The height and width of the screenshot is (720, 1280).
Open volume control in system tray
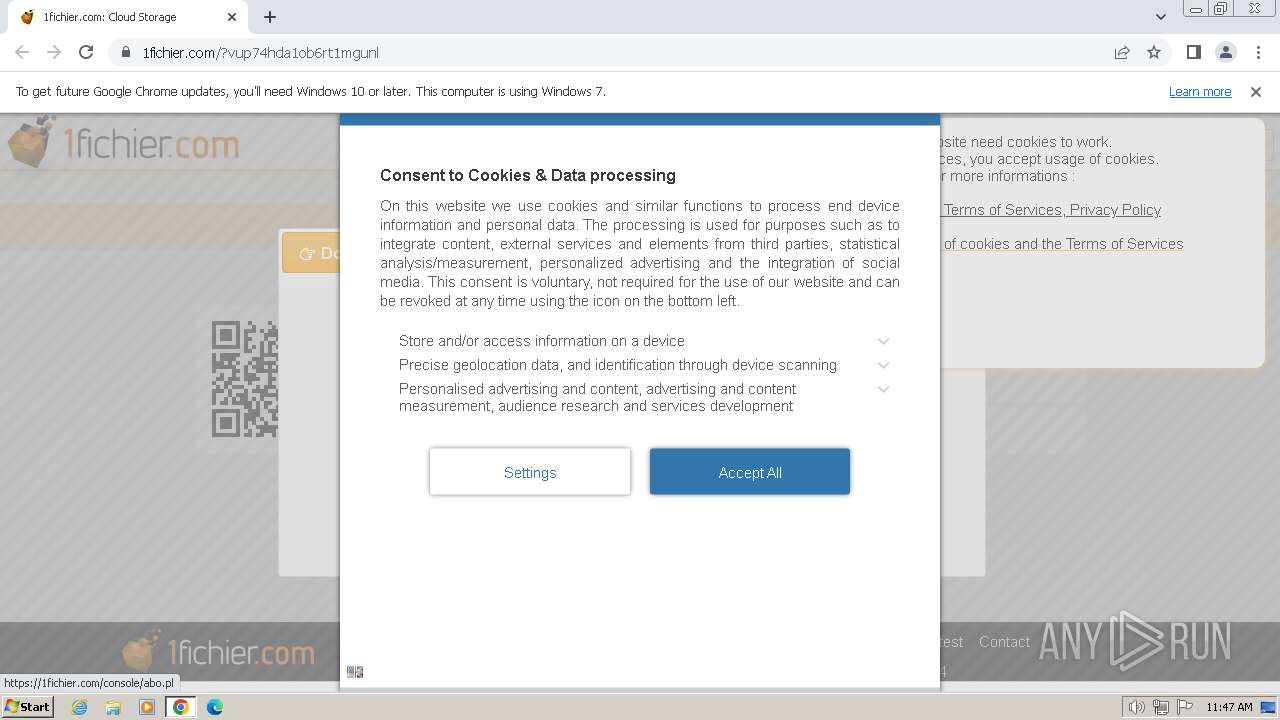(1137, 707)
